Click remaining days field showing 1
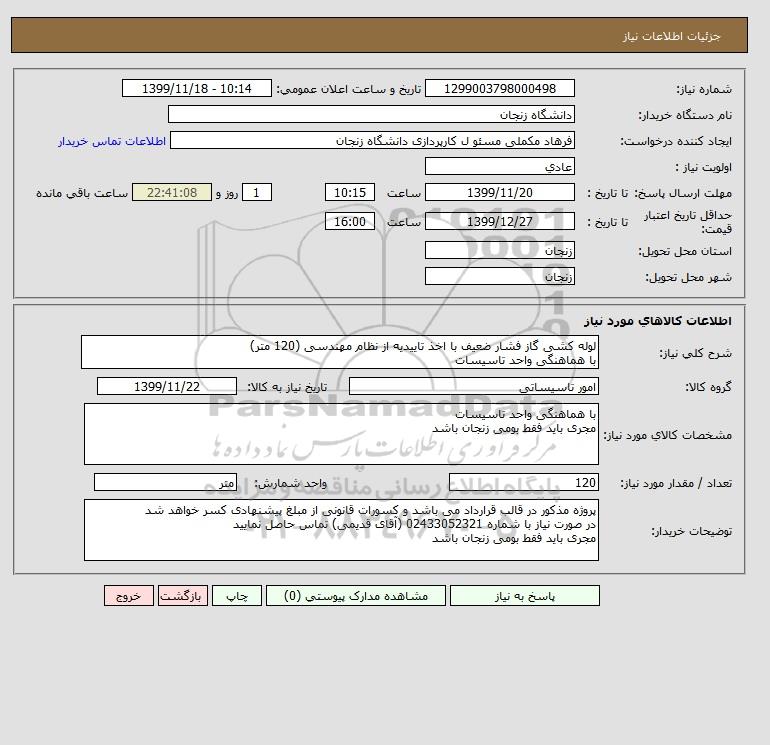Viewport: 770px width, 745px height. coord(256,193)
